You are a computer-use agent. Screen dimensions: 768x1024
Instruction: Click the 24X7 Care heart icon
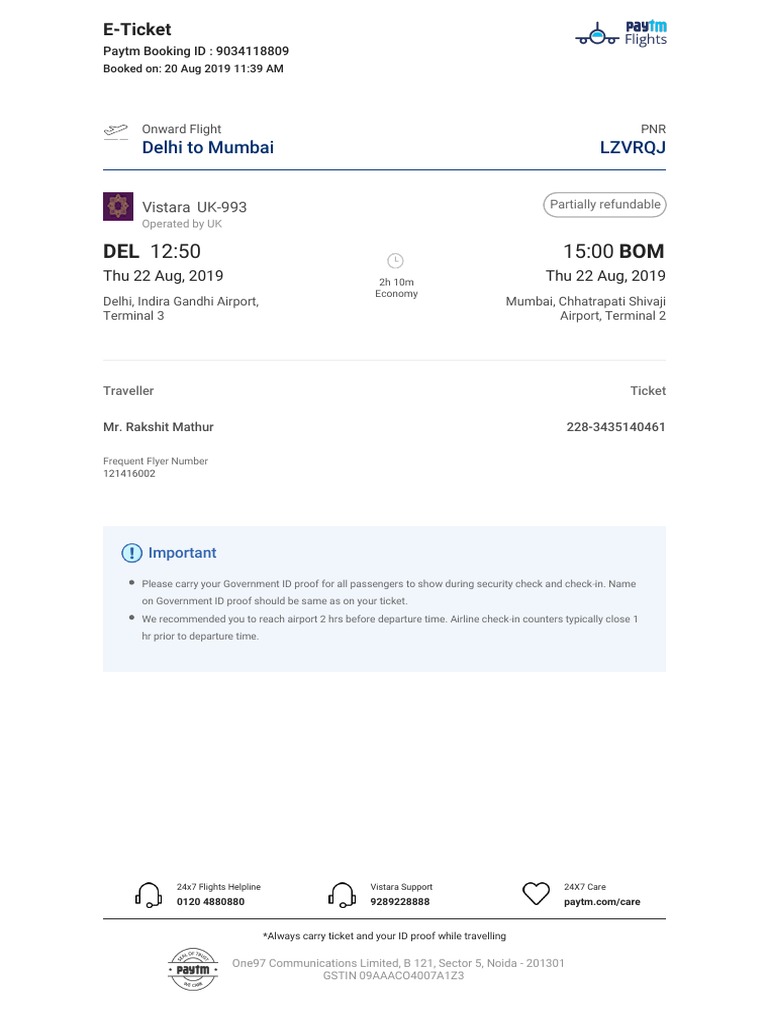click(x=537, y=893)
